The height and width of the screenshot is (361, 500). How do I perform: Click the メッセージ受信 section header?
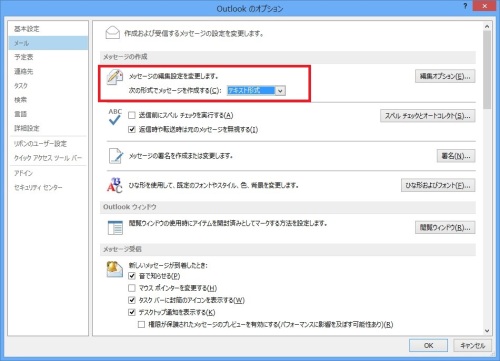coord(288,249)
